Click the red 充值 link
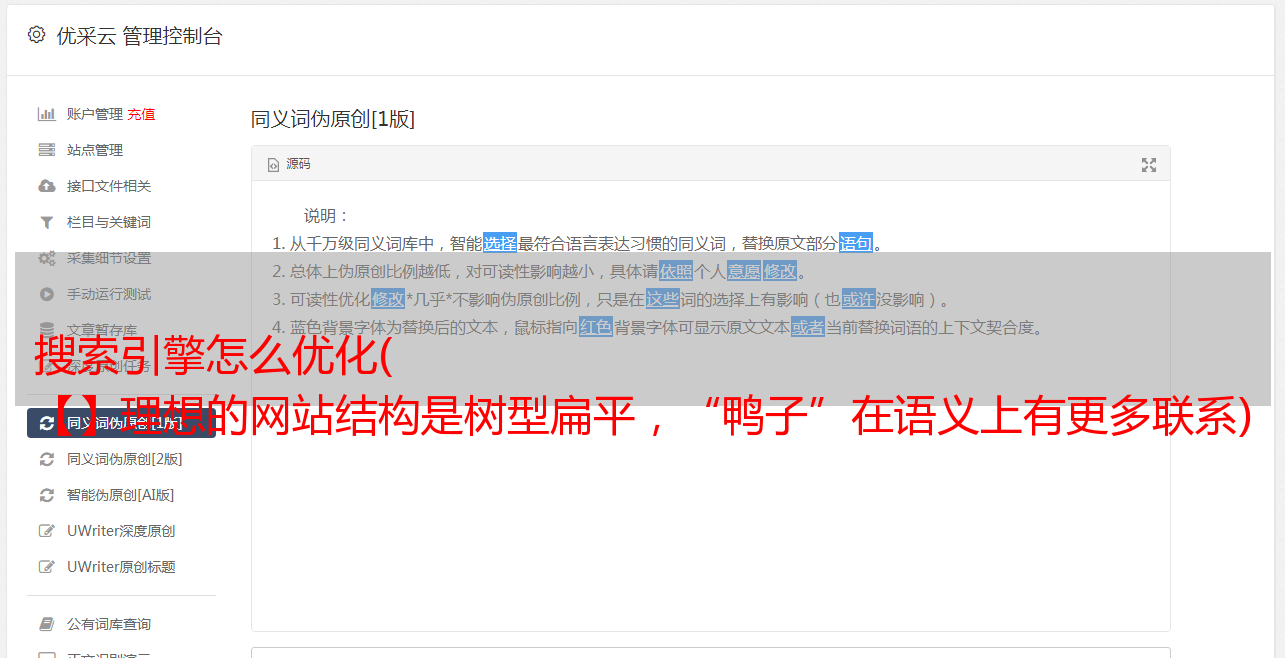The height and width of the screenshot is (658, 1285). click(141, 114)
